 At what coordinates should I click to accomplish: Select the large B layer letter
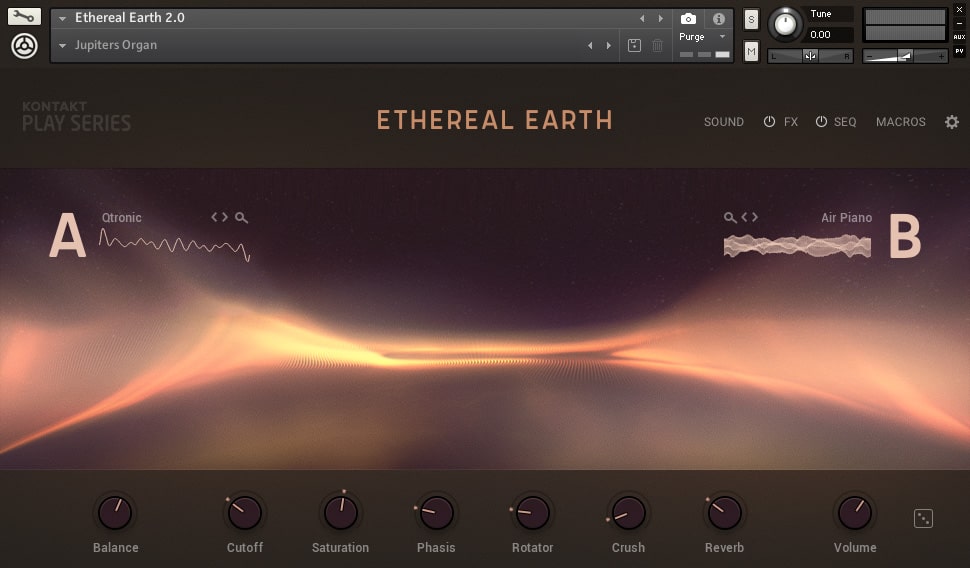pyautogui.click(x=905, y=236)
